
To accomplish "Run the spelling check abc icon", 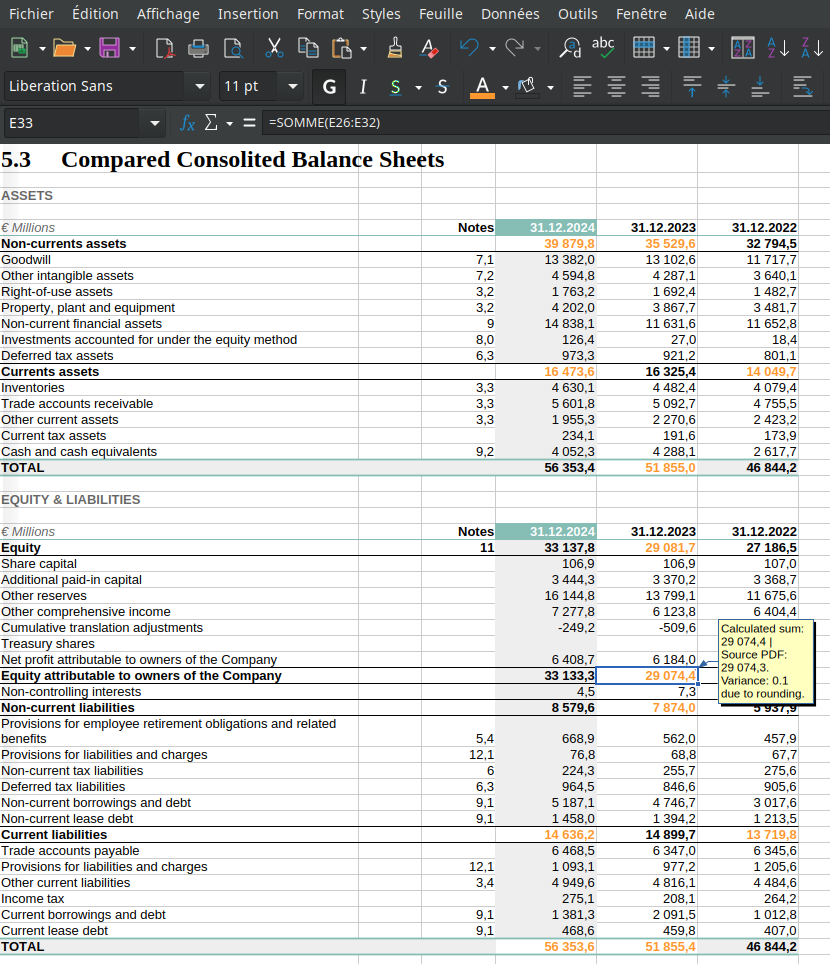I will pos(603,45).
